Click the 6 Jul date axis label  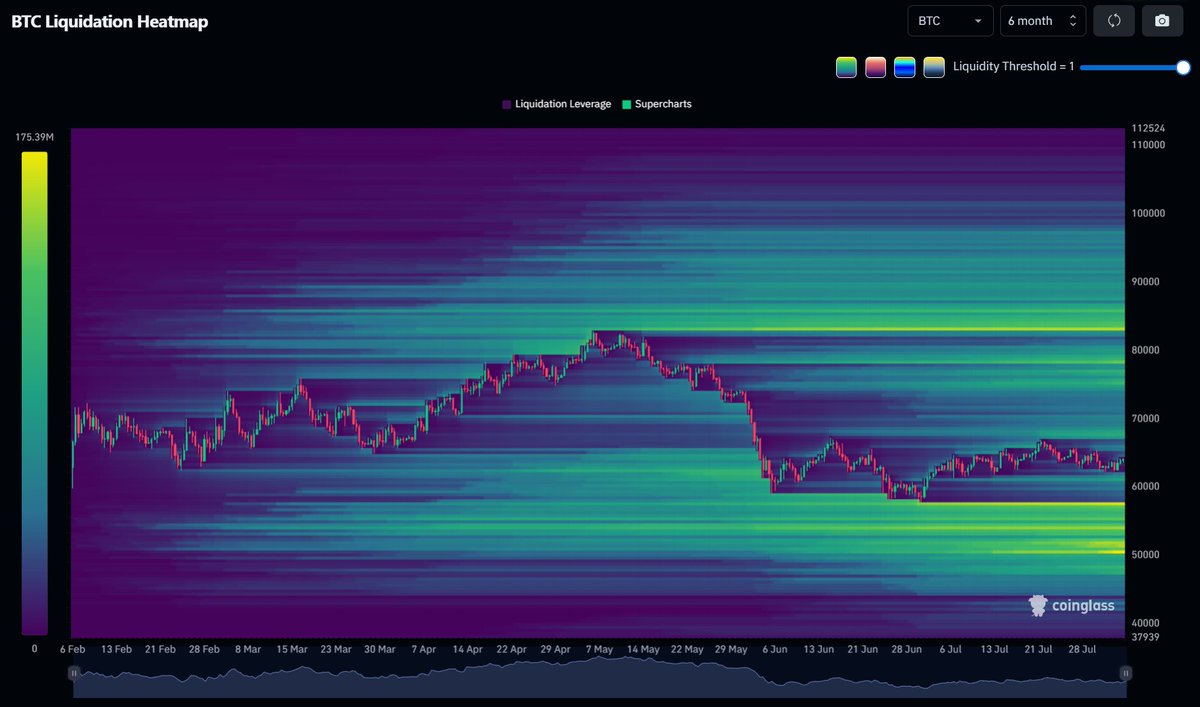[950, 649]
